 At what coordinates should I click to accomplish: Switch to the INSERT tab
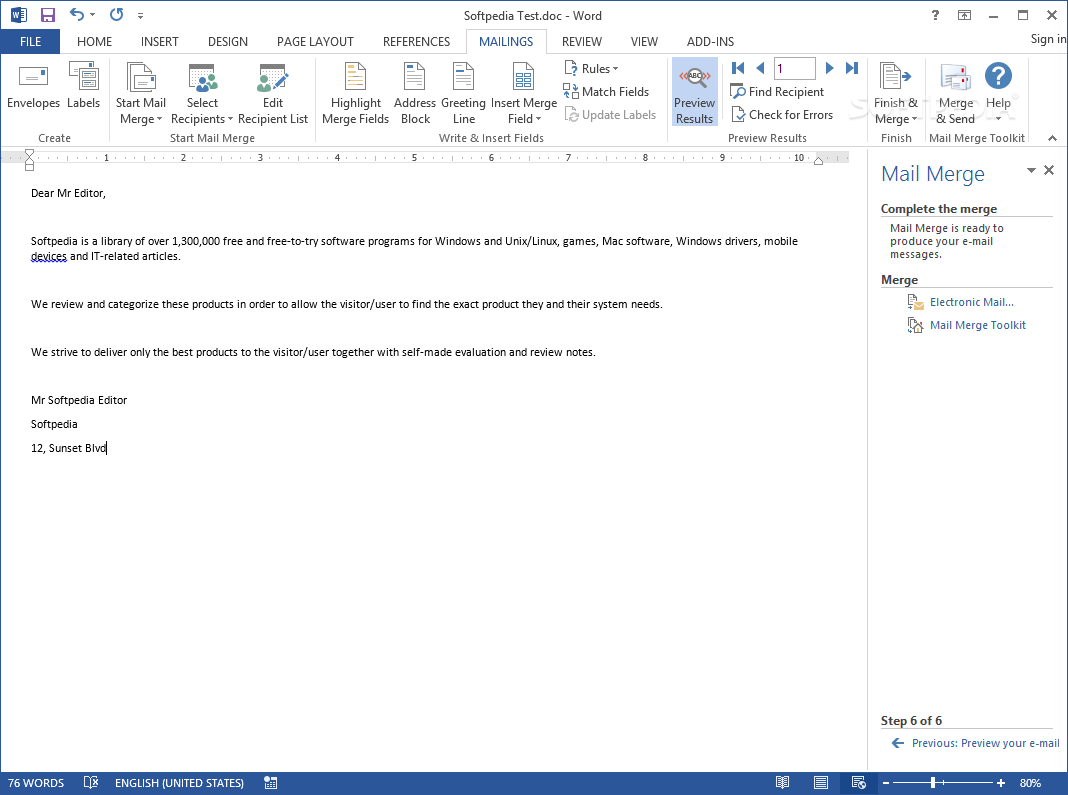click(159, 42)
